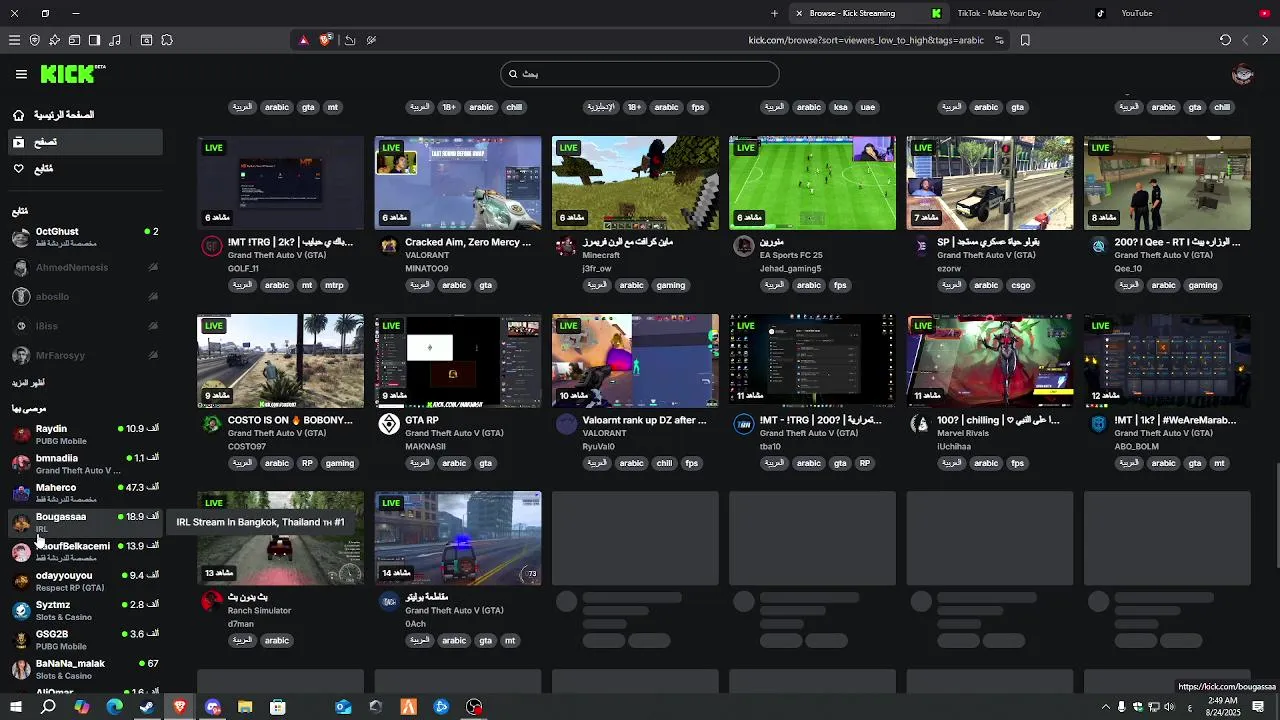Click Windows Start button
The width and height of the screenshot is (1280, 720).
click(x=16, y=707)
